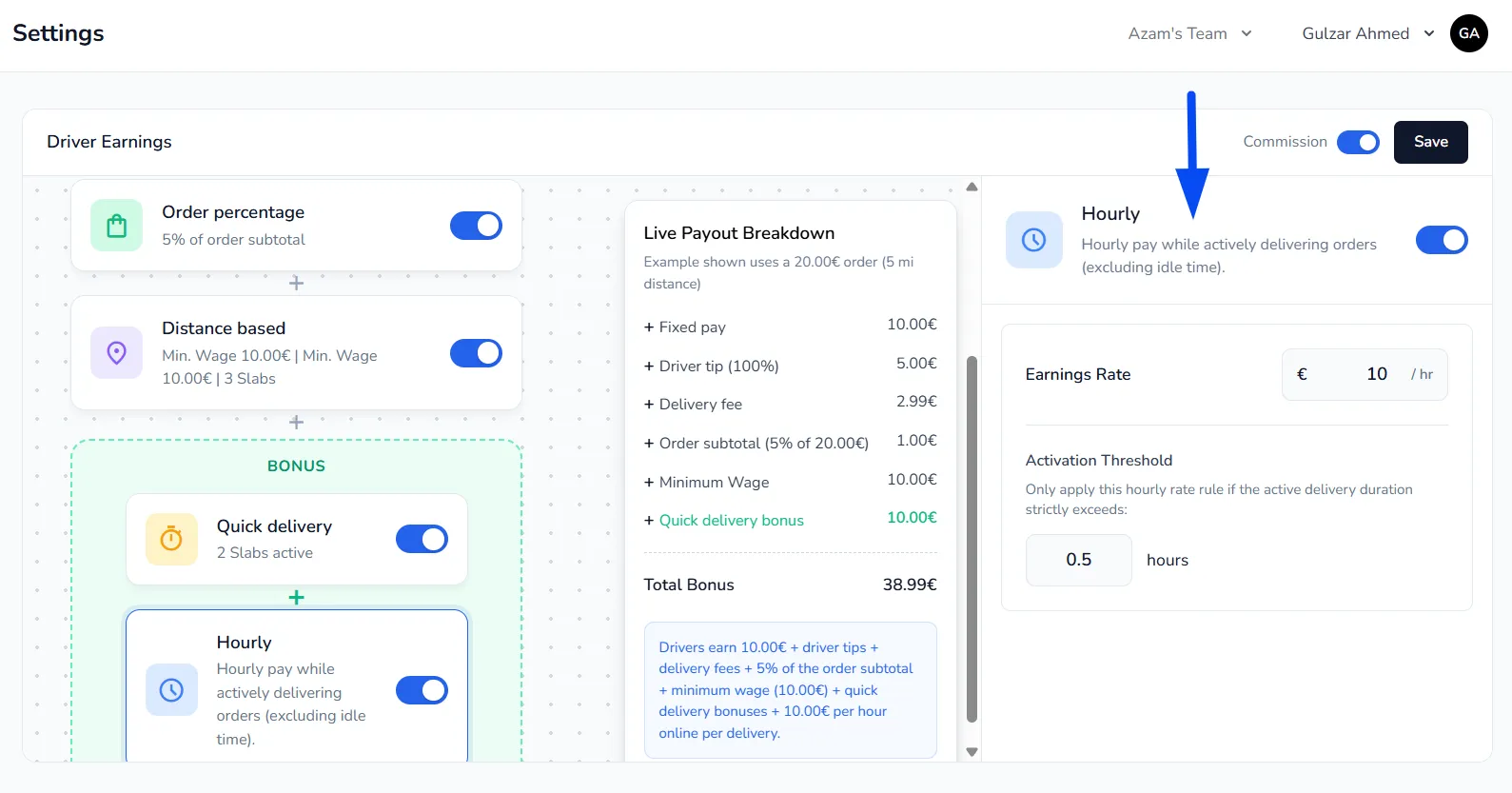Screen dimensions: 1512x793
Task: Save the driver earnings settings
Action: (1430, 142)
